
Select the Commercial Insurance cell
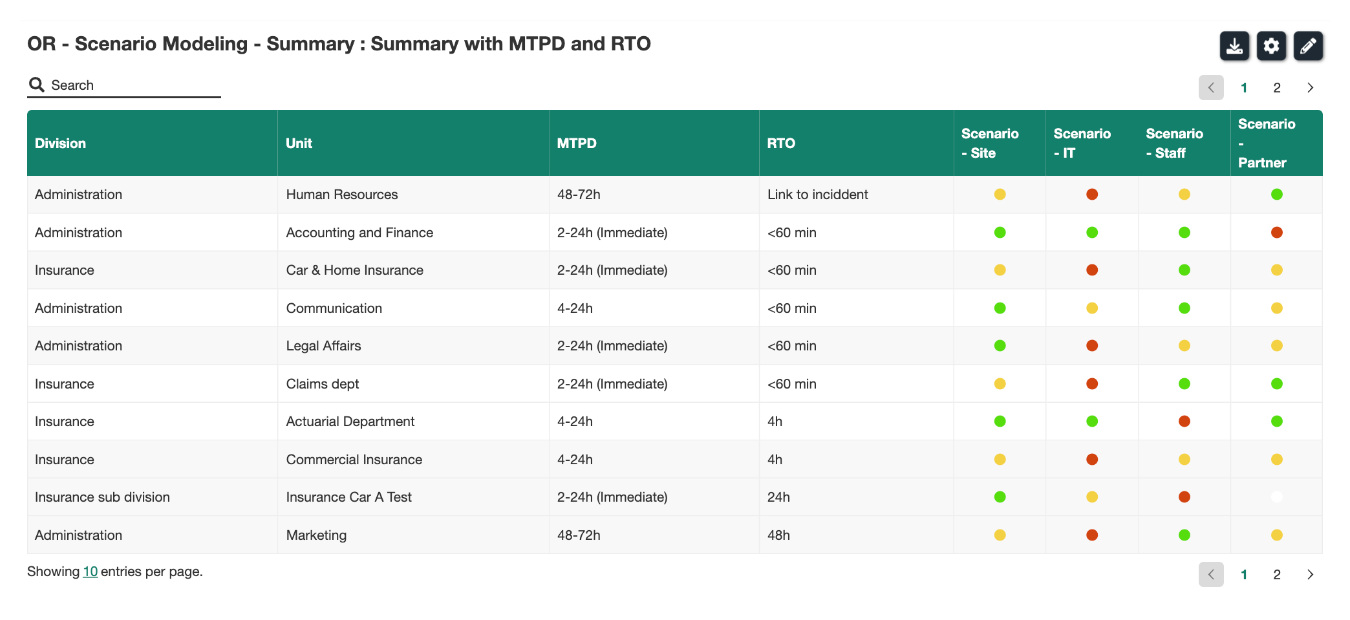[413, 459]
